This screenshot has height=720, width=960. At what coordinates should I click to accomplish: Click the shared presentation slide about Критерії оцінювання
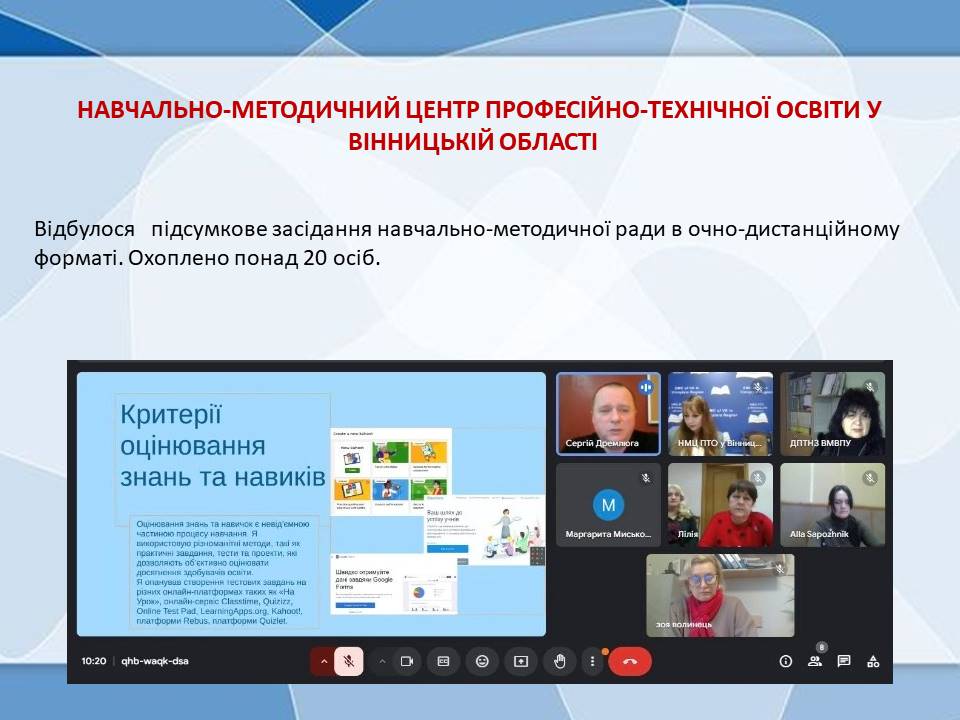311,504
